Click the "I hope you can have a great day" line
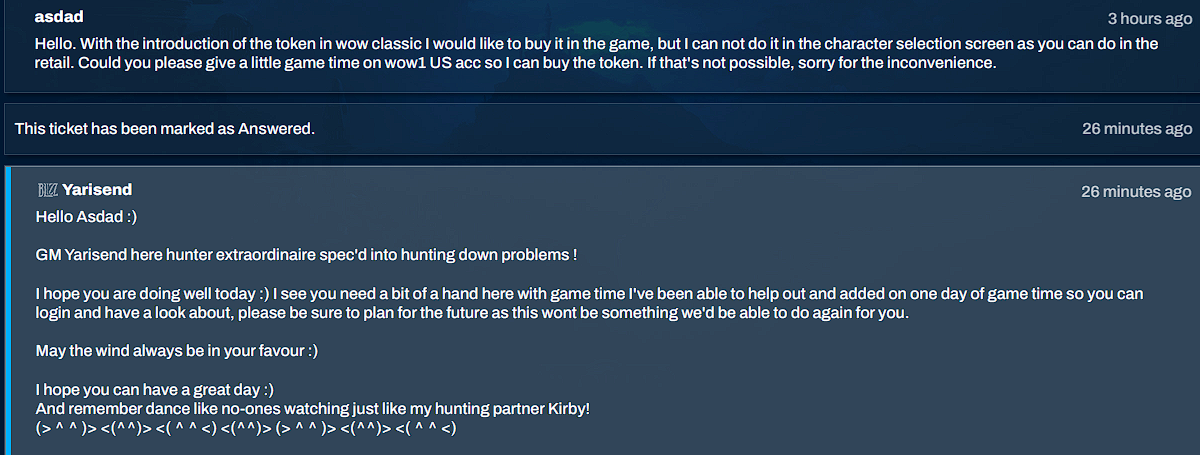The image size is (1200, 455). coord(155,390)
